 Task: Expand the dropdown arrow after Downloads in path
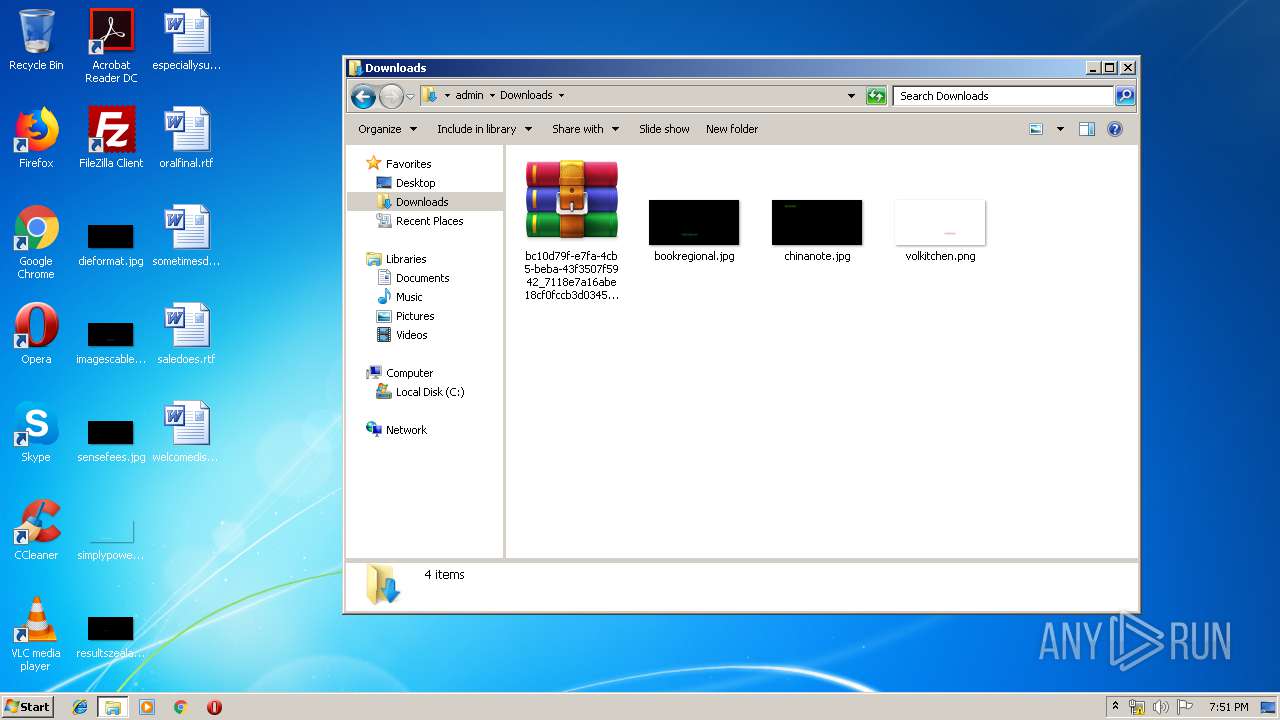[x=561, y=96]
